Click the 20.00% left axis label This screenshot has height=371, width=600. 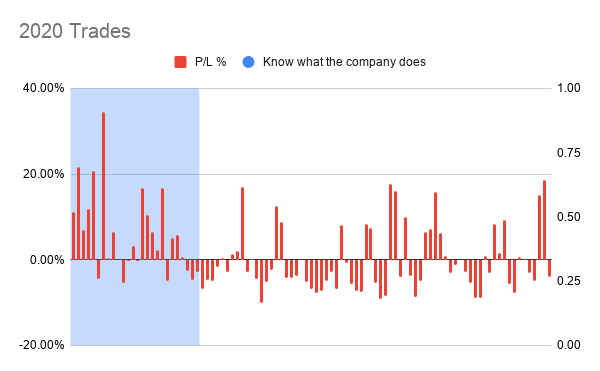[44, 174]
